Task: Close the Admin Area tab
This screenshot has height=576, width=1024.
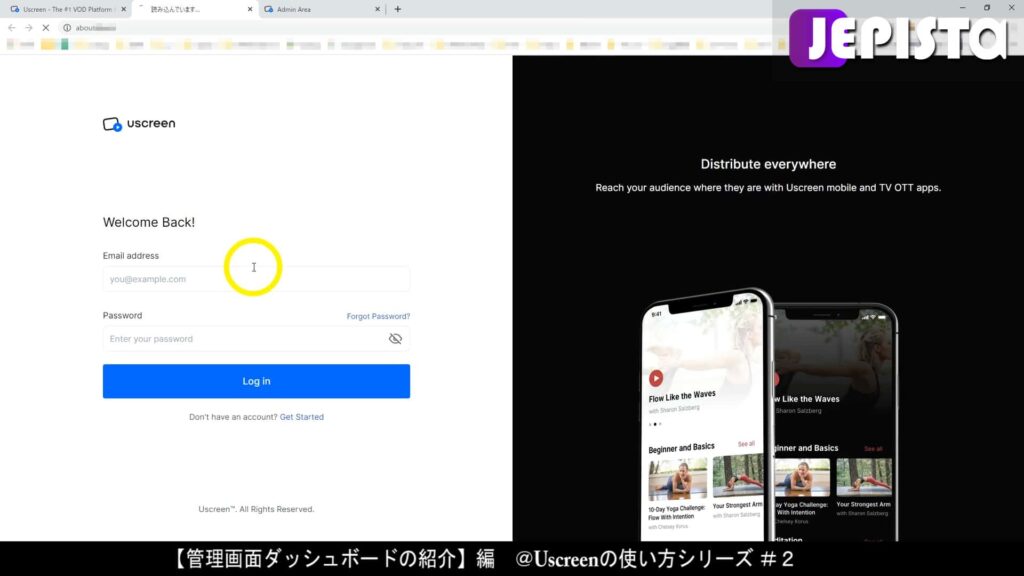Action: tap(377, 9)
